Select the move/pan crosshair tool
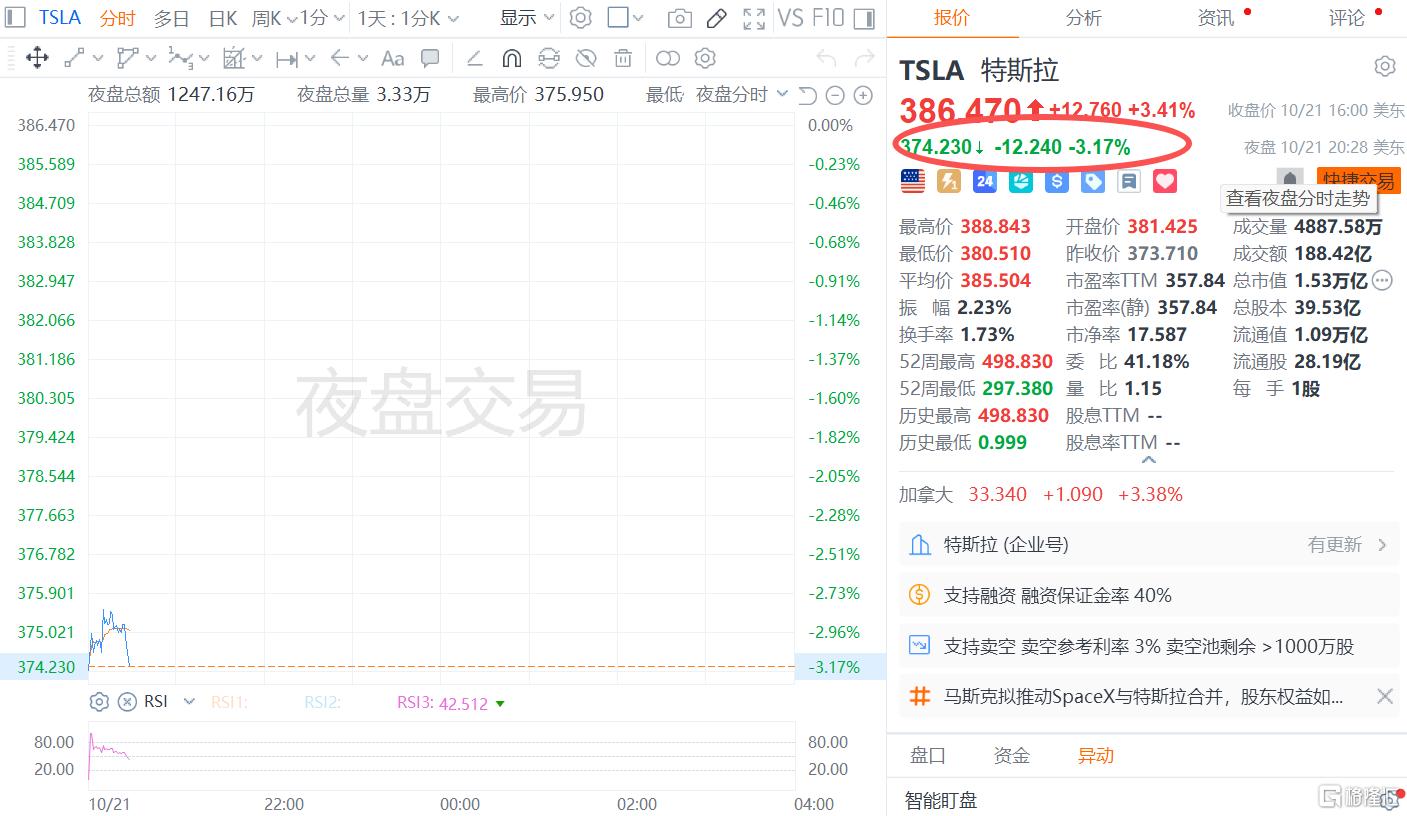This screenshot has height=816, width=1407. (37, 58)
